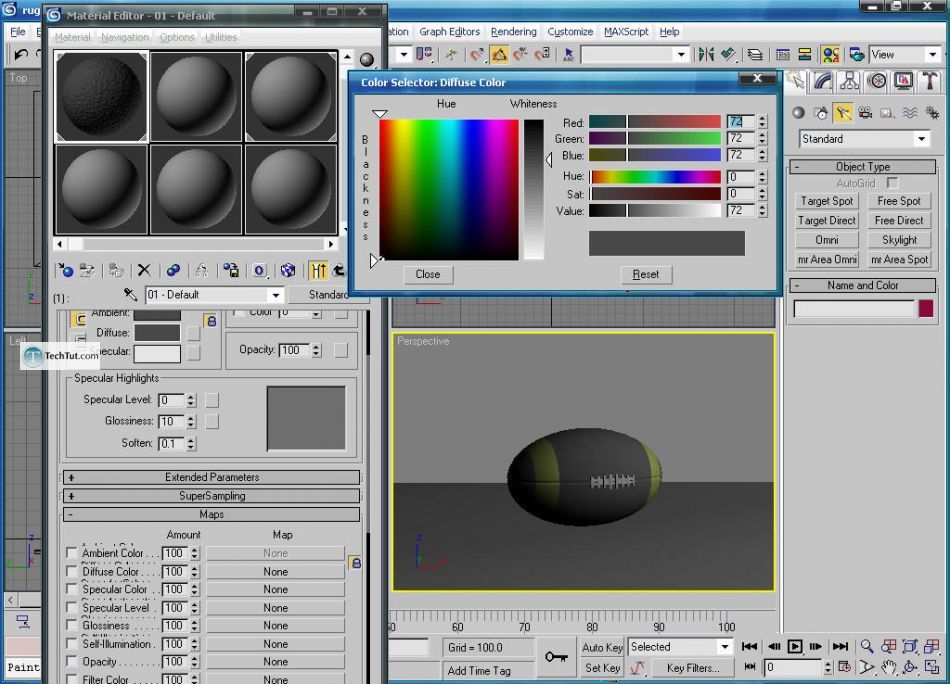950x684 pixels.
Task: Open the Create panel arrow tab
Action: click(x=797, y=81)
